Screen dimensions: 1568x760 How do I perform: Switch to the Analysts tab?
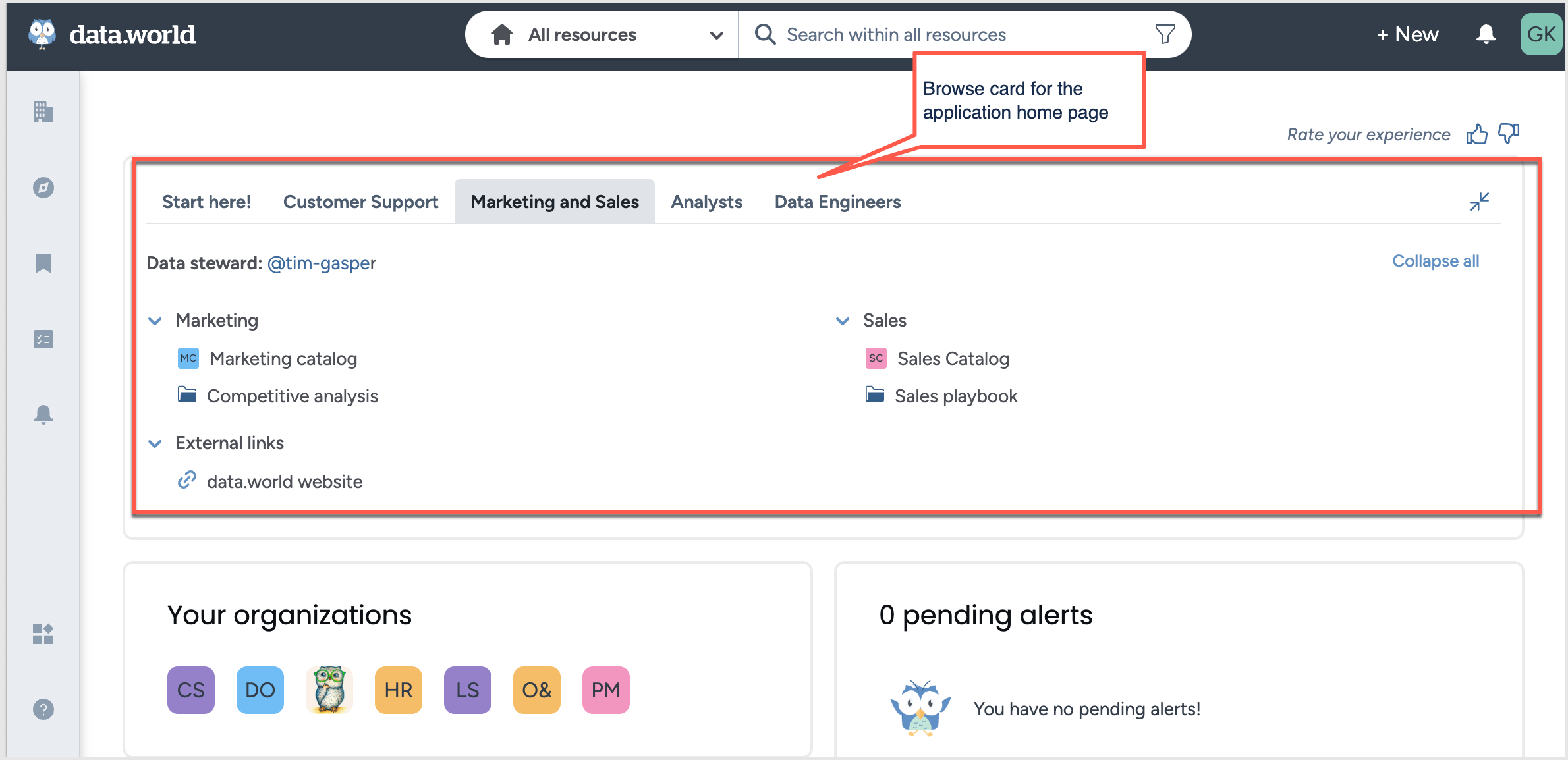coord(706,201)
